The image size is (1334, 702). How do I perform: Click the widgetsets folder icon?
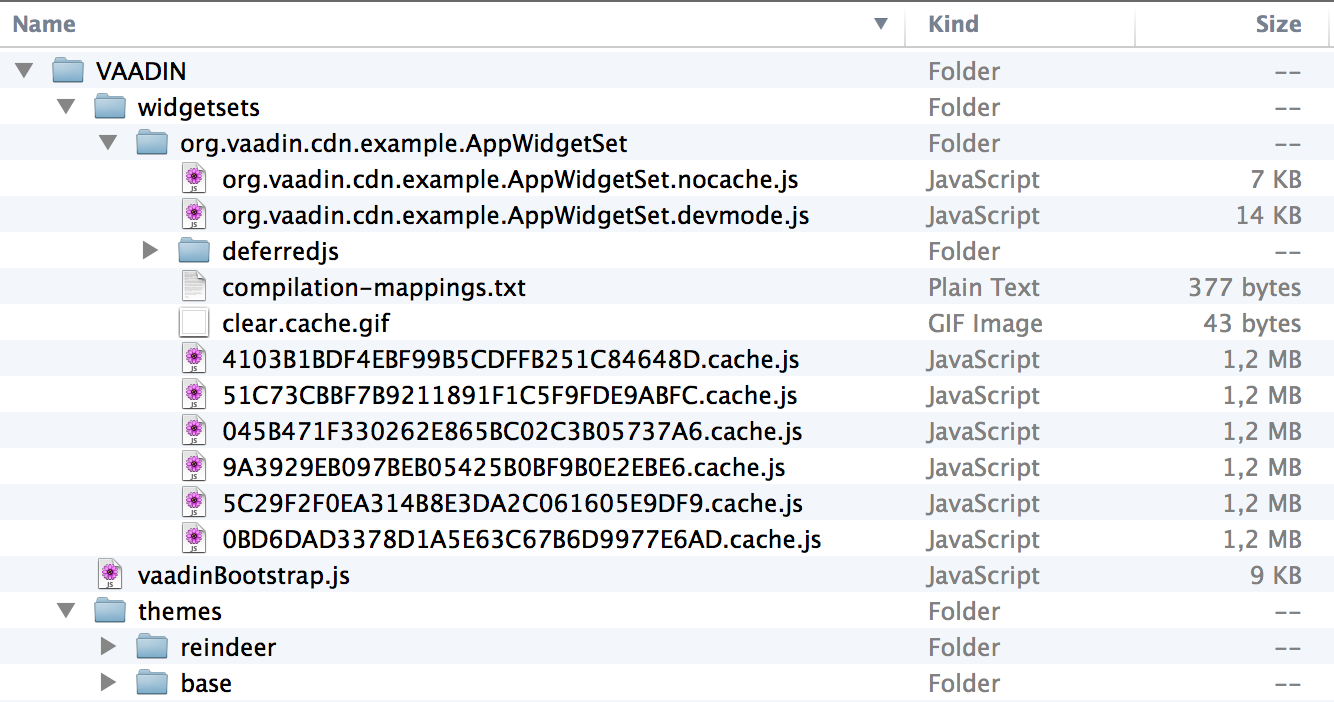[110, 107]
